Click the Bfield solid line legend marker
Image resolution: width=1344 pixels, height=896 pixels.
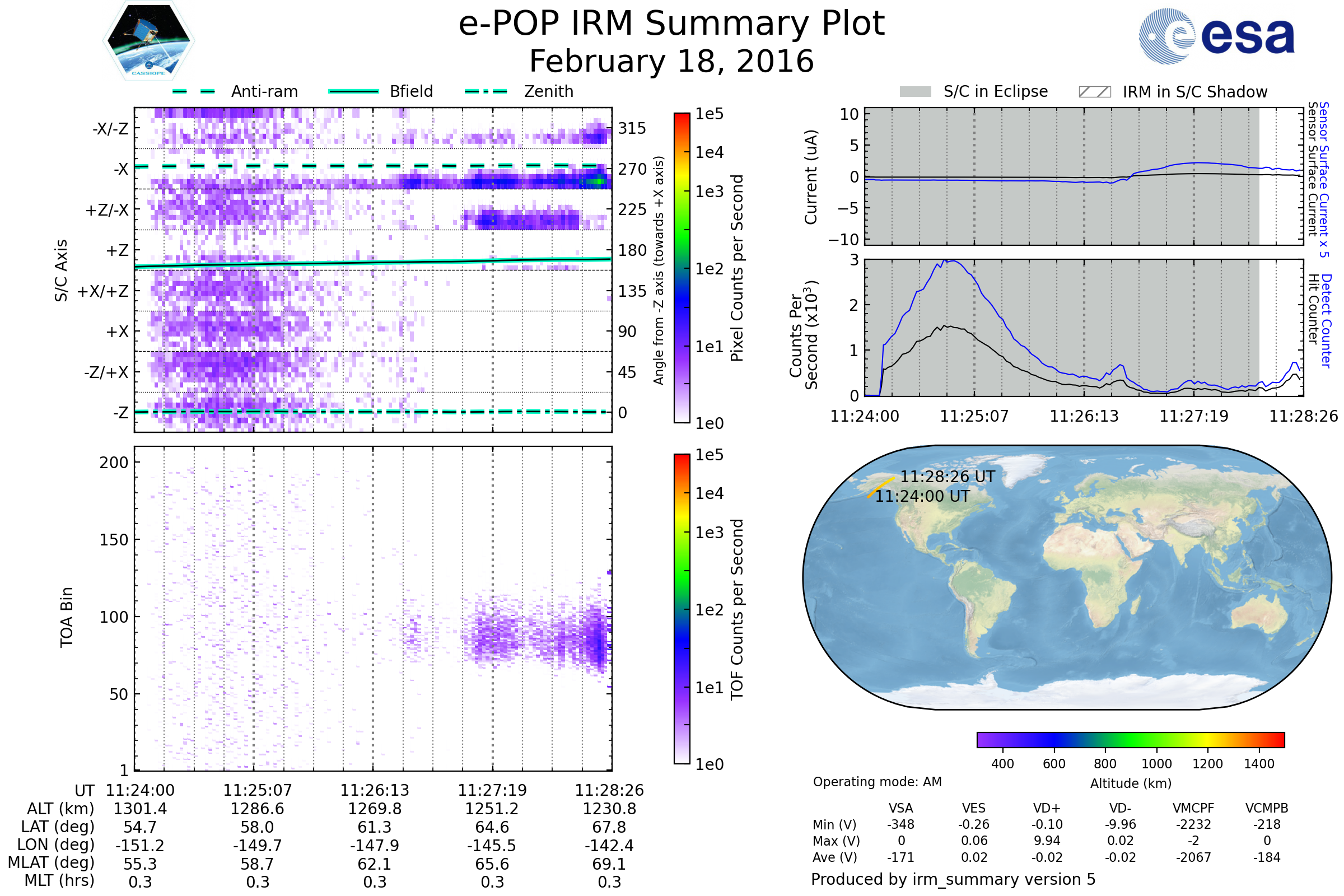point(353,91)
